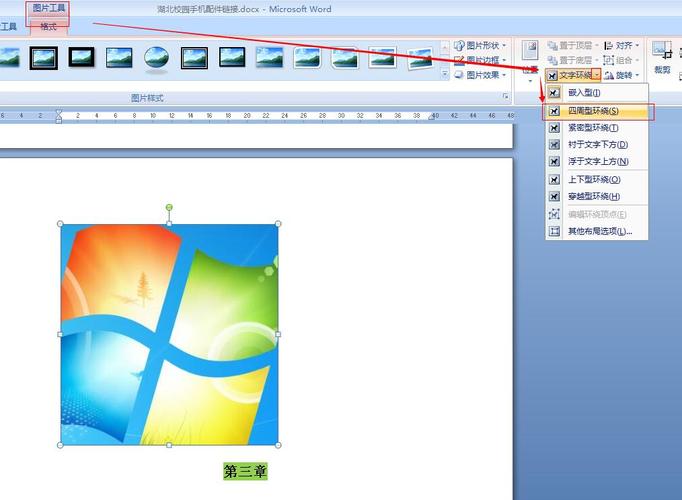Choose 紧密型环绕 tight wrapping
Screen dimensions: 682x500
click(x=596, y=128)
